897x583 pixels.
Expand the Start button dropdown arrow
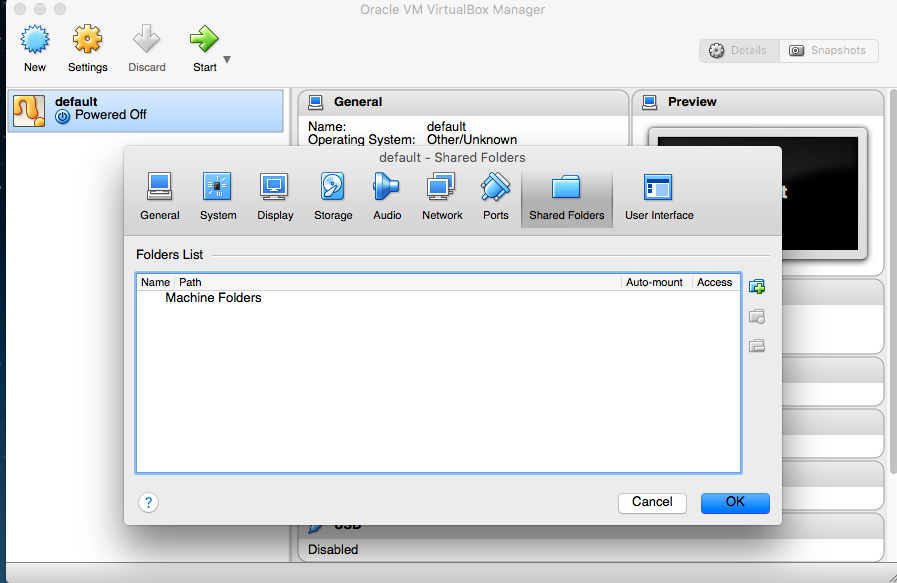tap(227, 60)
